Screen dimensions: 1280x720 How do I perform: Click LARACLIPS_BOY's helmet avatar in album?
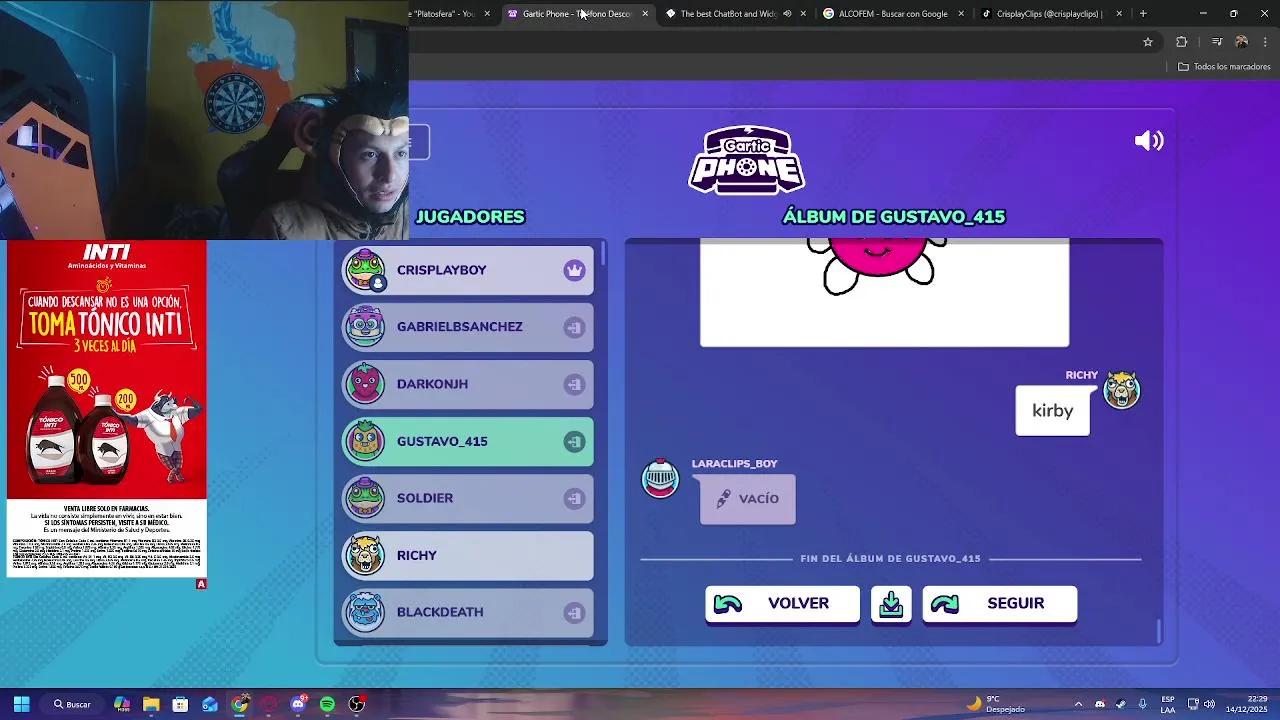pyautogui.click(x=660, y=479)
